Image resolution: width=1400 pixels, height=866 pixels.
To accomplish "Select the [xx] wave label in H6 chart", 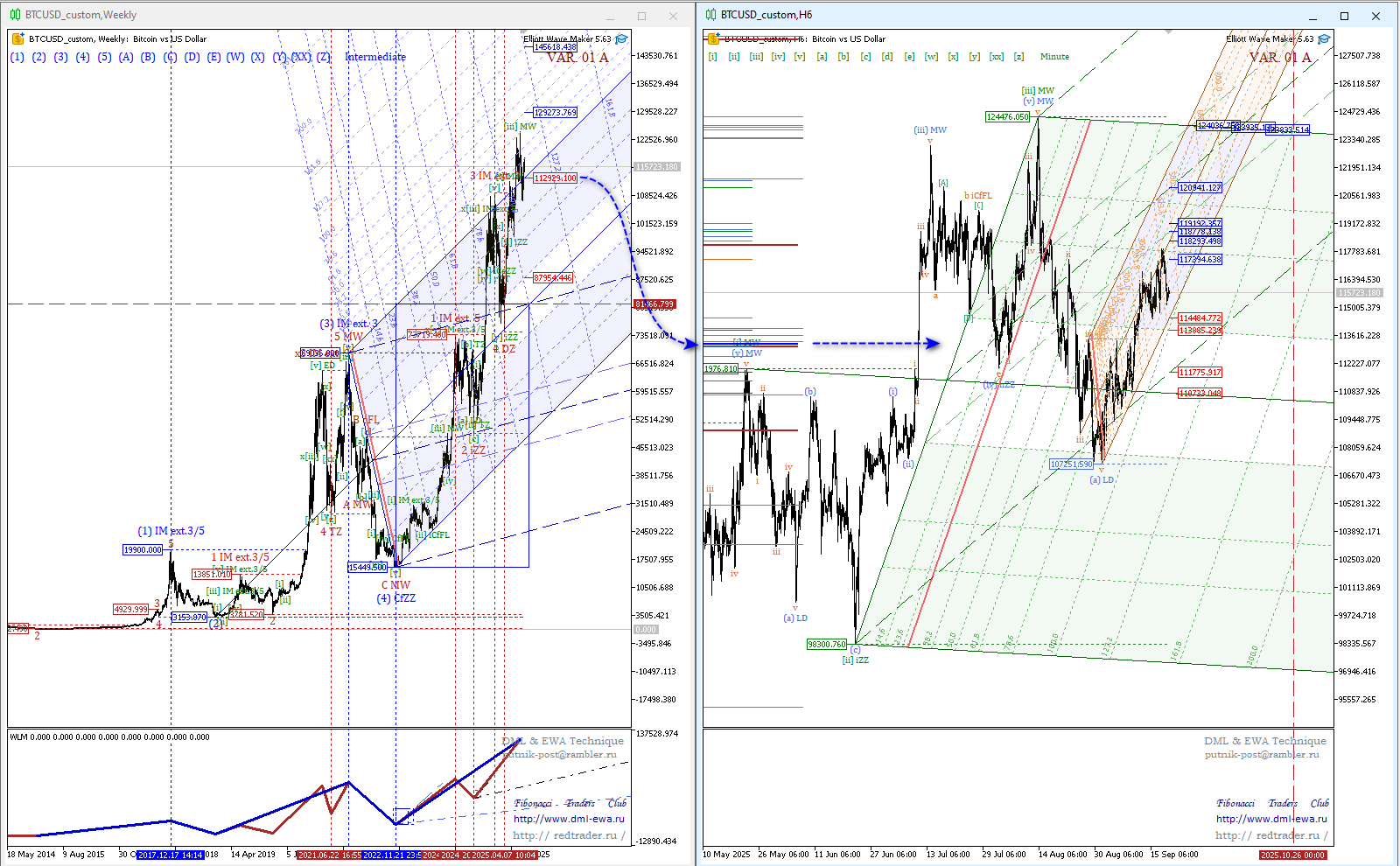I will pos(997,57).
